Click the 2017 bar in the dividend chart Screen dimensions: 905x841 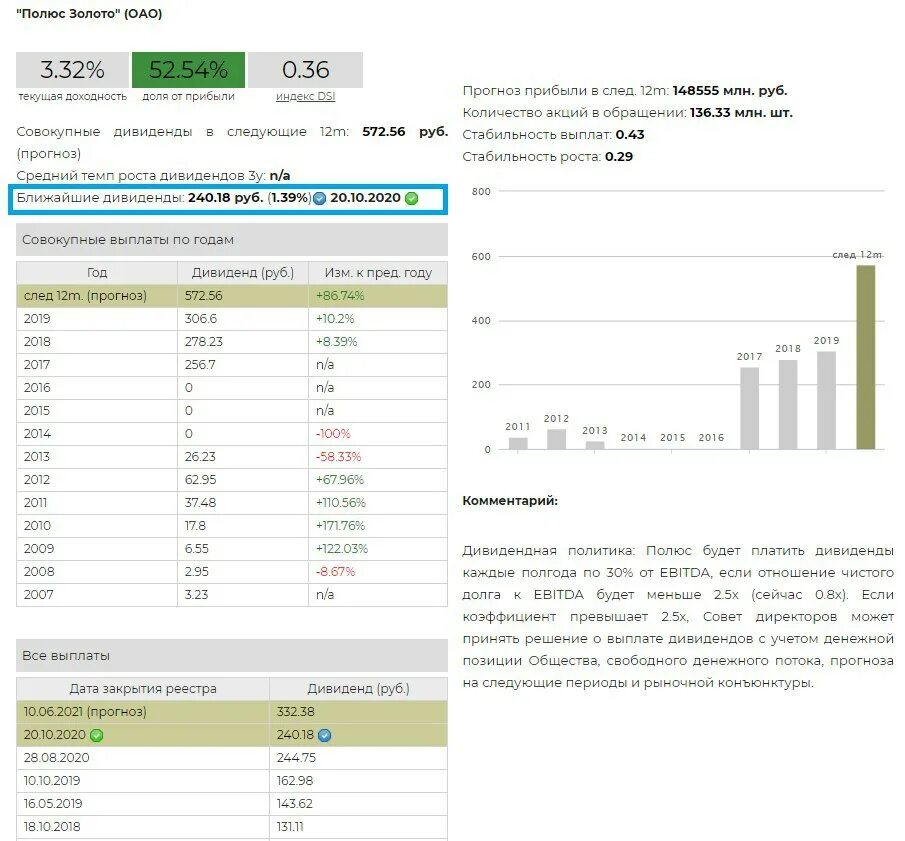click(749, 408)
